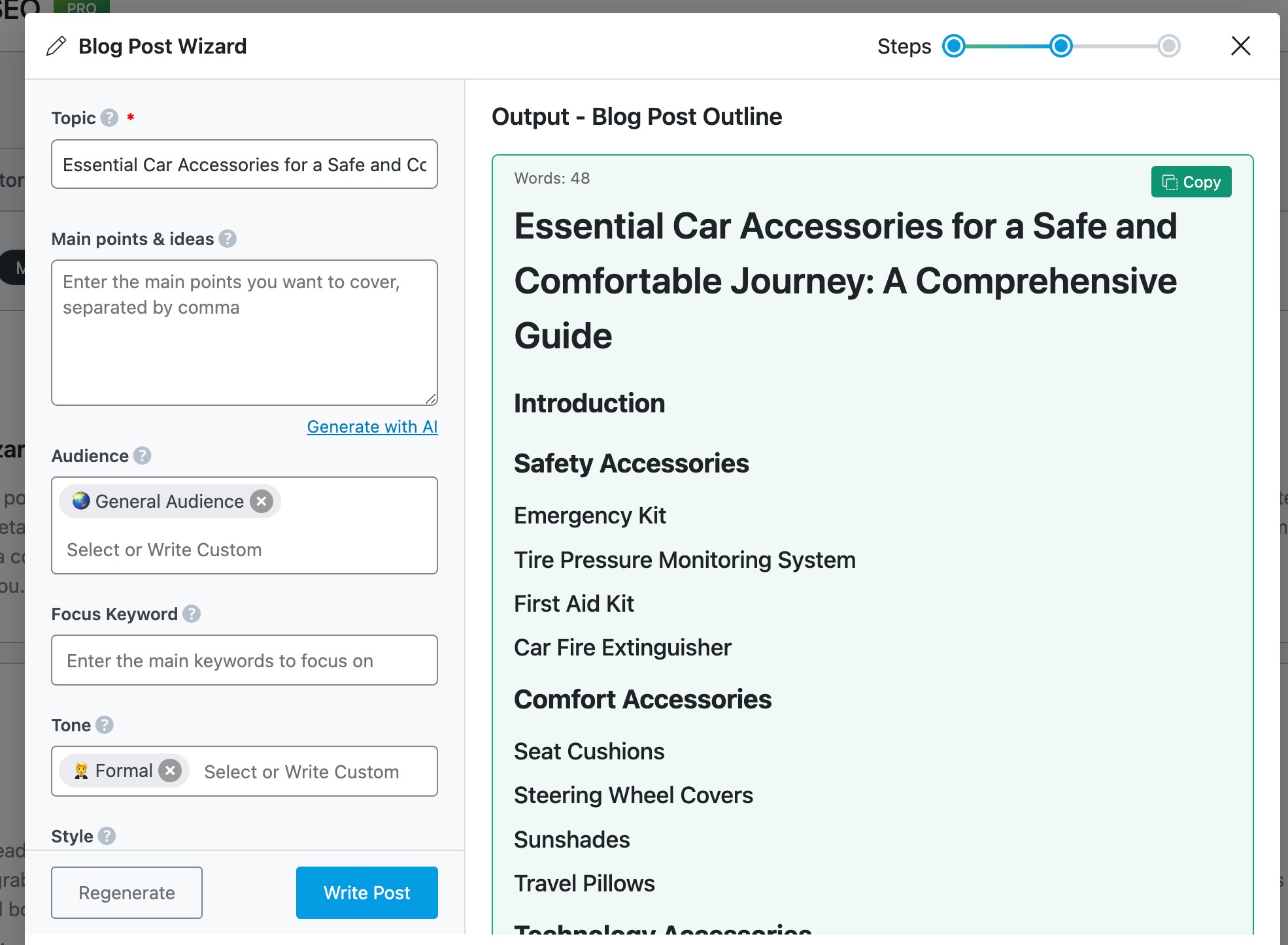This screenshot has width=1288, height=945.
Task: Remove the General Audience tag
Action: tap(262, 501)
